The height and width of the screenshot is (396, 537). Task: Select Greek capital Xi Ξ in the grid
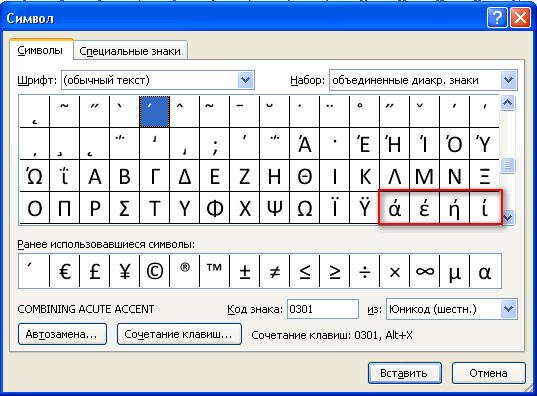click(x=484, y=176)
